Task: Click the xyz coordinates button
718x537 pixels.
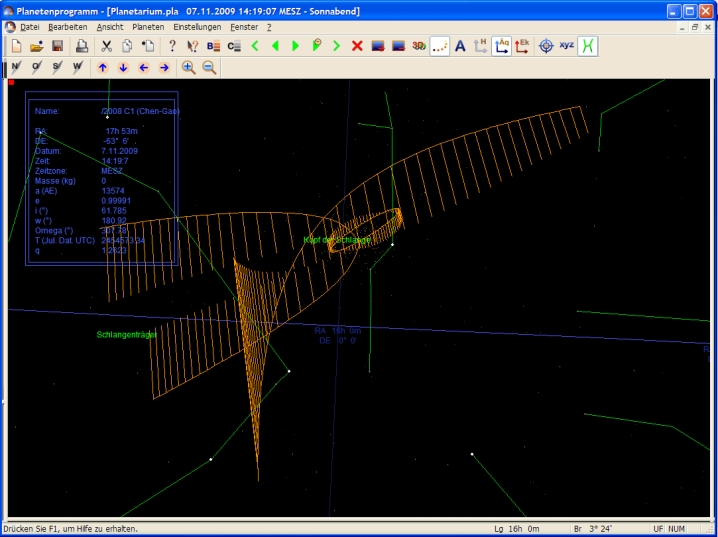Action: coord(567,46)
